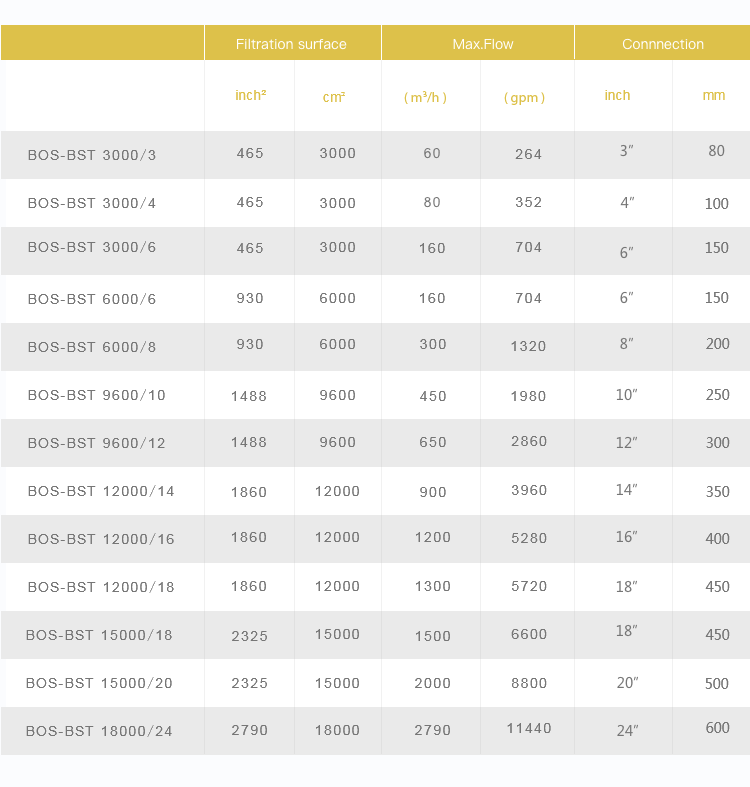Click the BOS-BST 15000/20 model name
Screen dimensions: 750x787
click(x=99, y=683)
